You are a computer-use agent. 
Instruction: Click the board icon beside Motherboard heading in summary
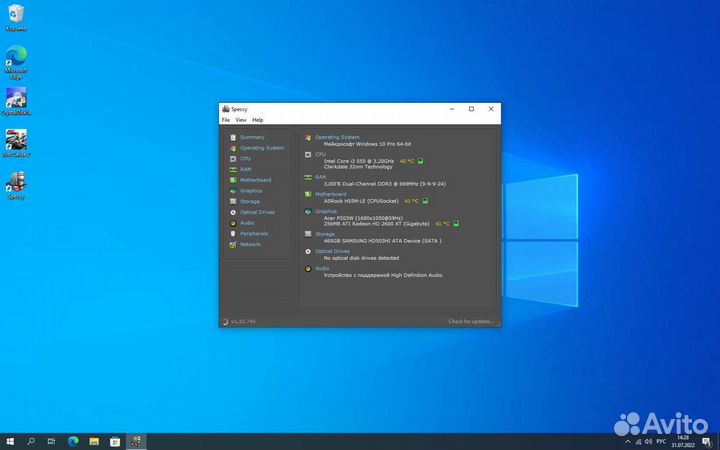point(308,194)
